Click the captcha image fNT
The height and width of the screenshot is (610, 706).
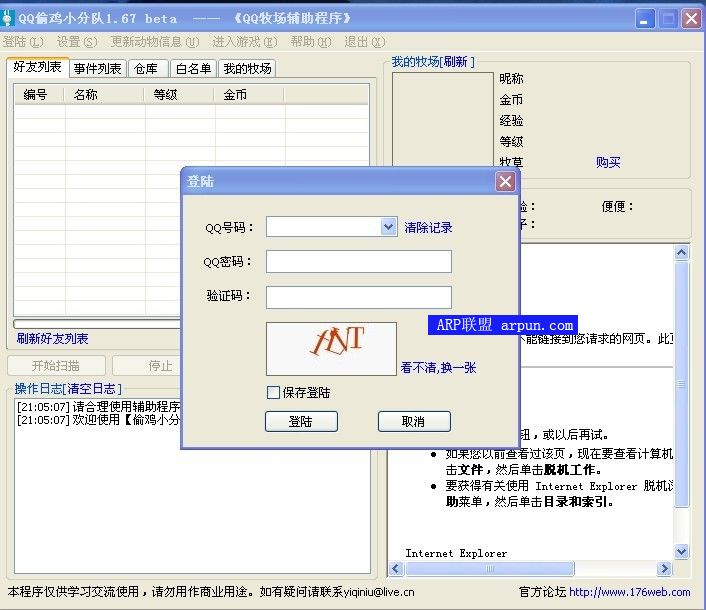click(331, 348)
